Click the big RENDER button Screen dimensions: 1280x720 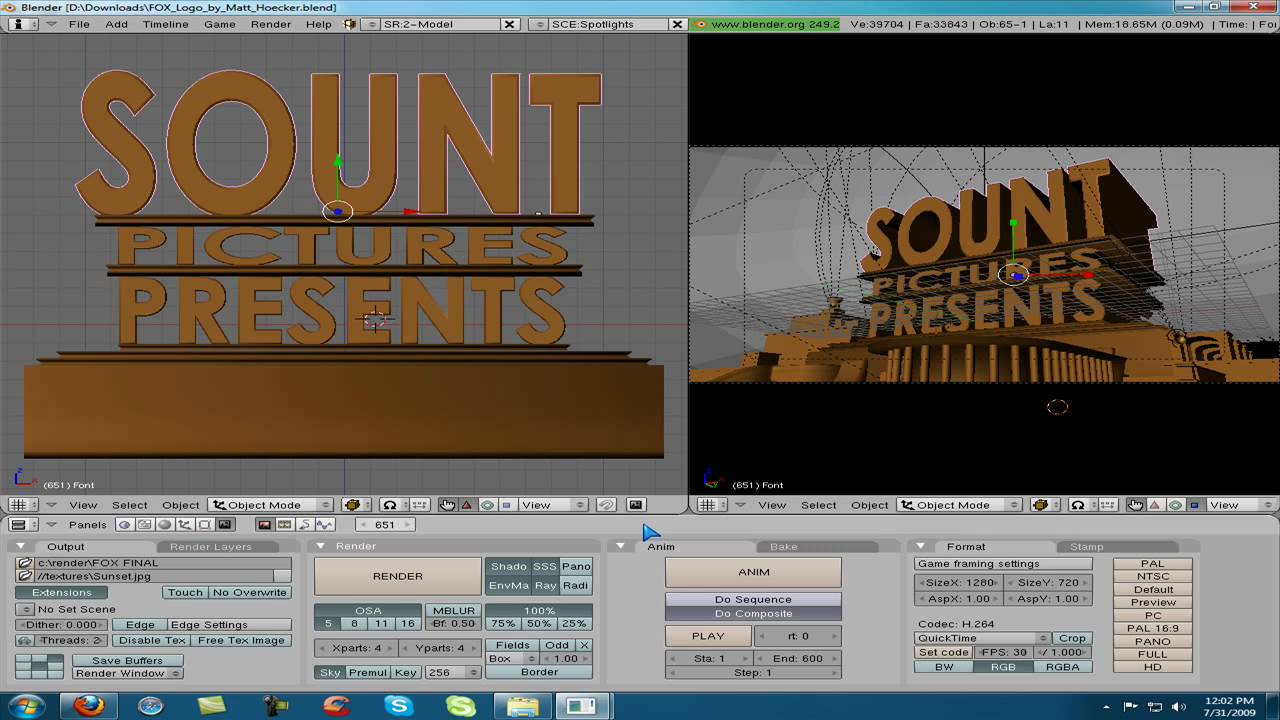tap(398, 576)
